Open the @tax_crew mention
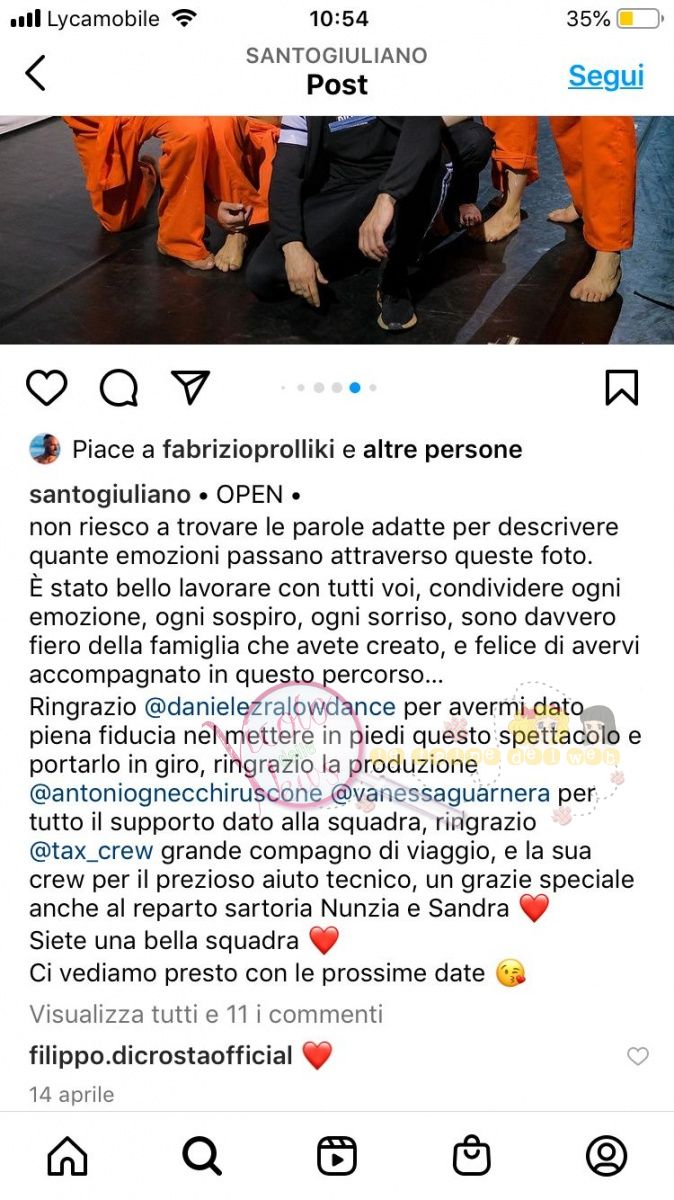 [91, 851]
